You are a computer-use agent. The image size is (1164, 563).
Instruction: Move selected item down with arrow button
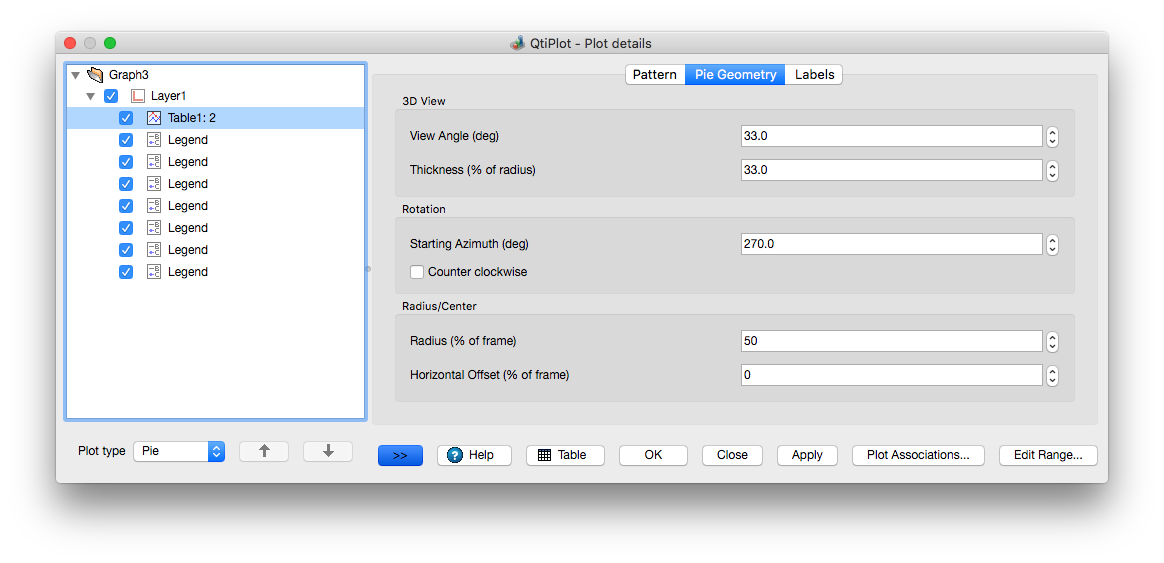pos(328,451)
